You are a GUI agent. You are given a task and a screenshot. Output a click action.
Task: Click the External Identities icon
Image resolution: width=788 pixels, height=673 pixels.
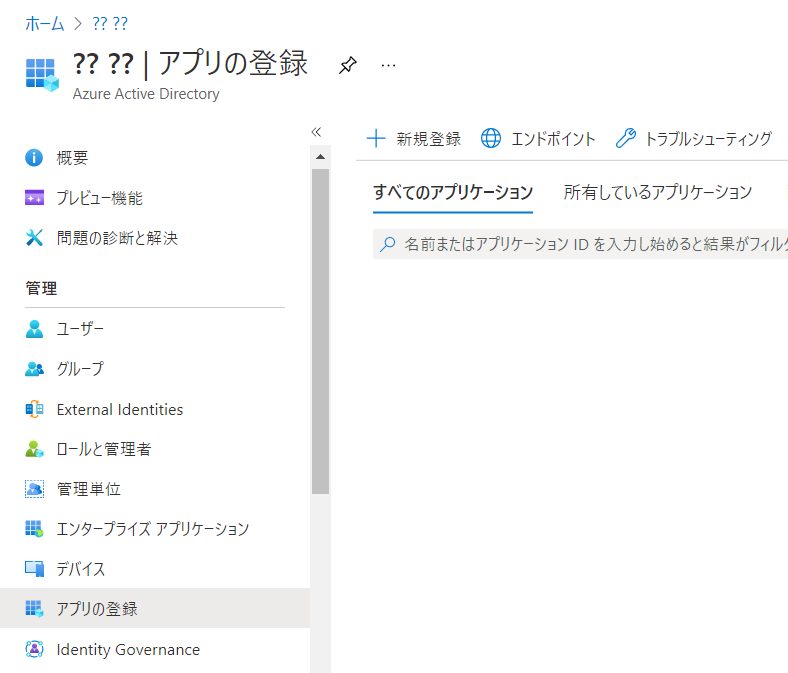34,409
